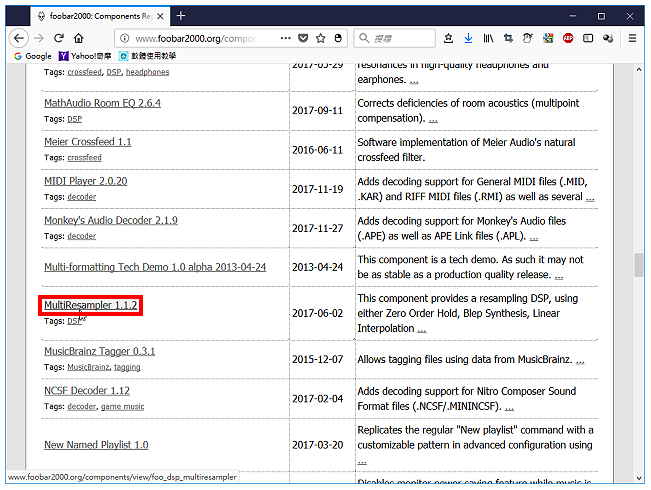Click DSP tag under MathAudio Room EQ

click(75, 119)
